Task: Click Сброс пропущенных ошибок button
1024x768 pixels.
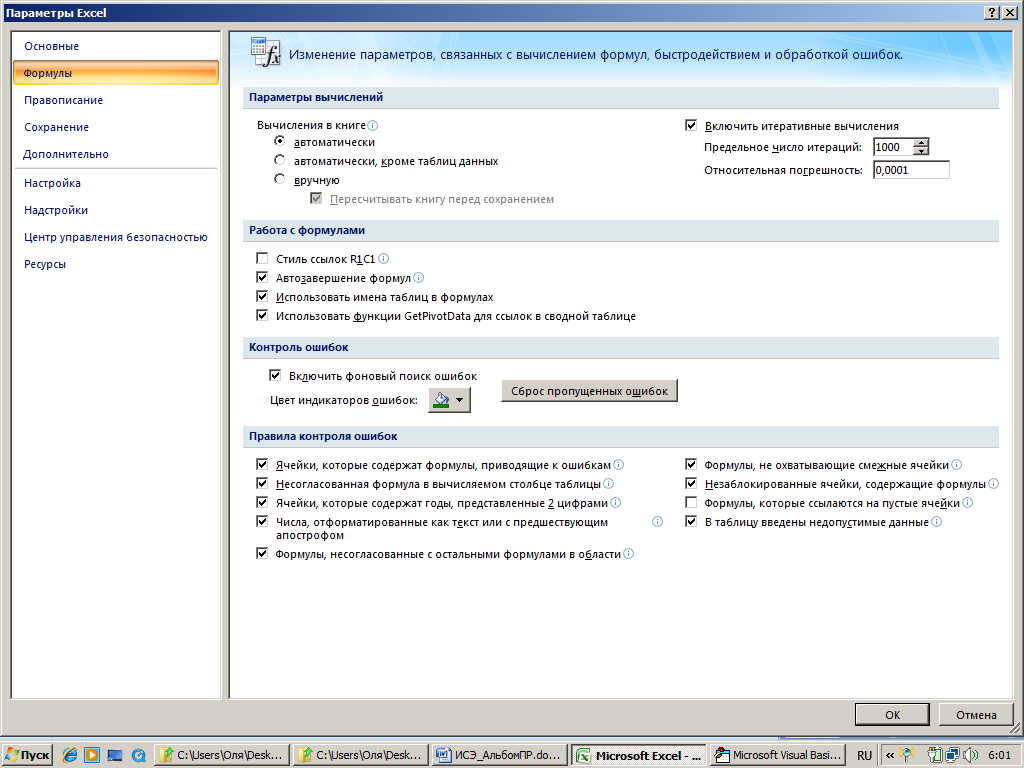Action: [589, 391]
